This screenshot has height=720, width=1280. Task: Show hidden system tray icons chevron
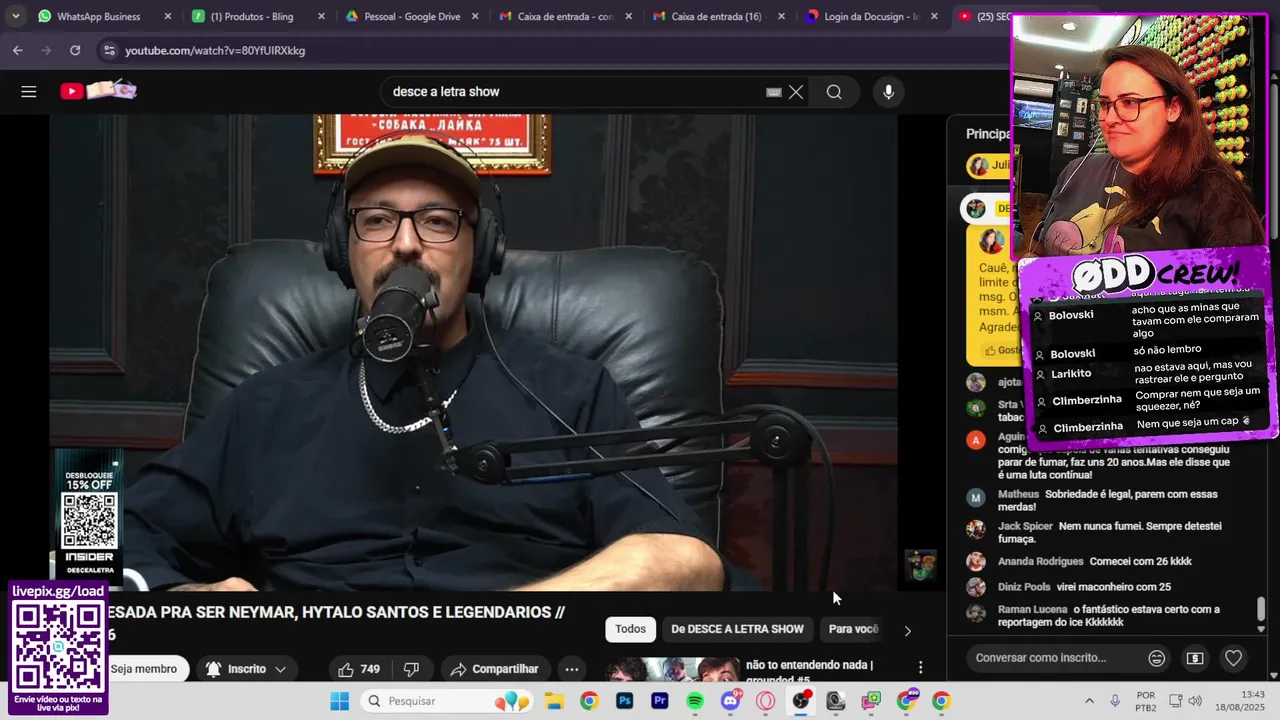click(1089, 701)
